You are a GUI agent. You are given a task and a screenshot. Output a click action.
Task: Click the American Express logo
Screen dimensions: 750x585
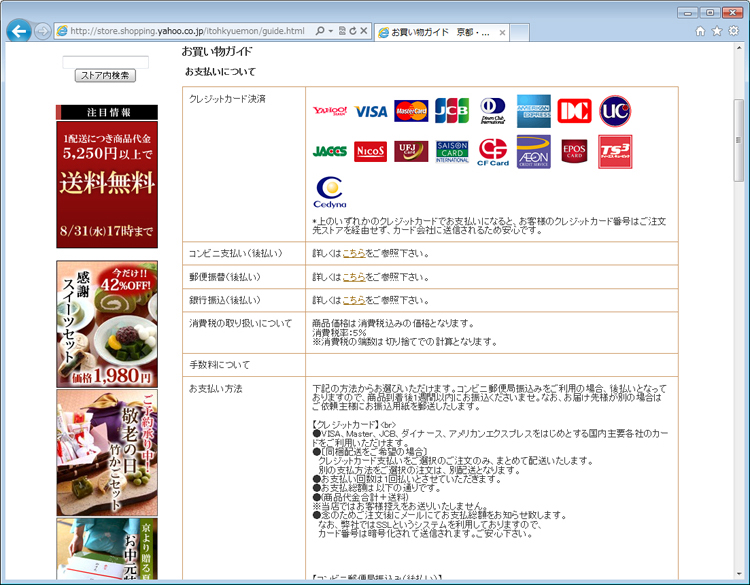[x=533, y=111]
